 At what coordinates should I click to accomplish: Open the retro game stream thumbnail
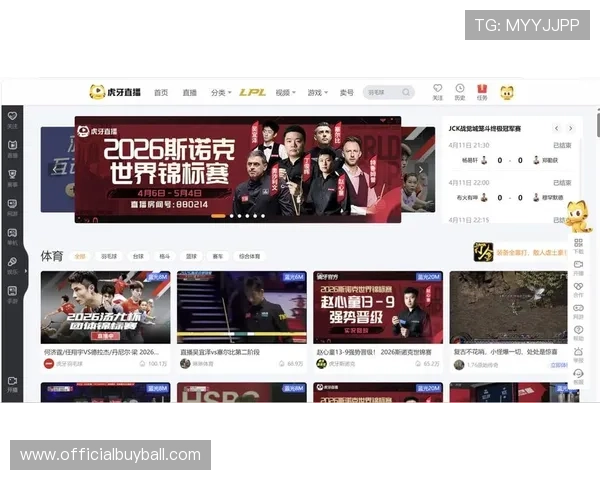click(509, 307)
